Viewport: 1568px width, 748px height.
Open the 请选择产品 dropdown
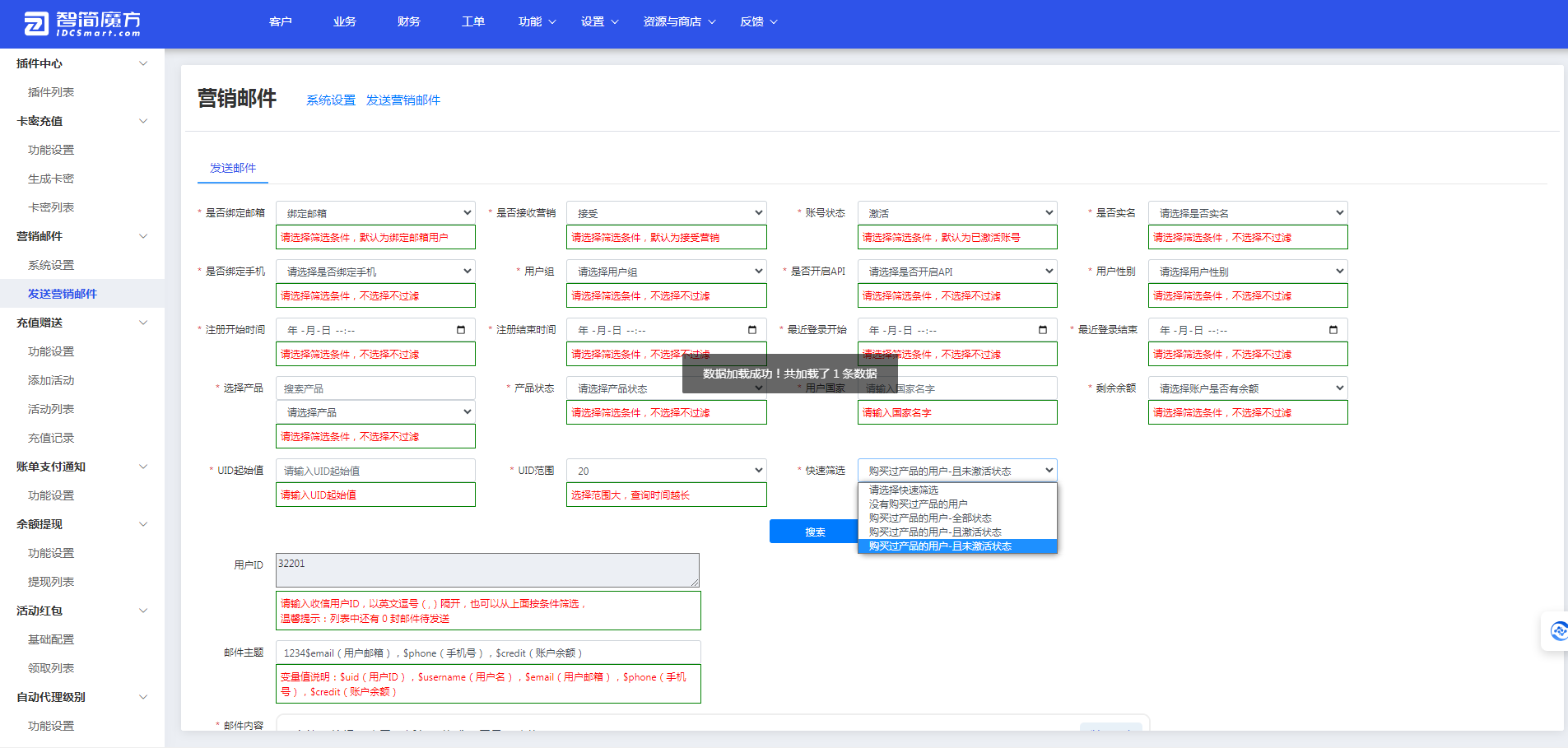click(x=375, y=412)
